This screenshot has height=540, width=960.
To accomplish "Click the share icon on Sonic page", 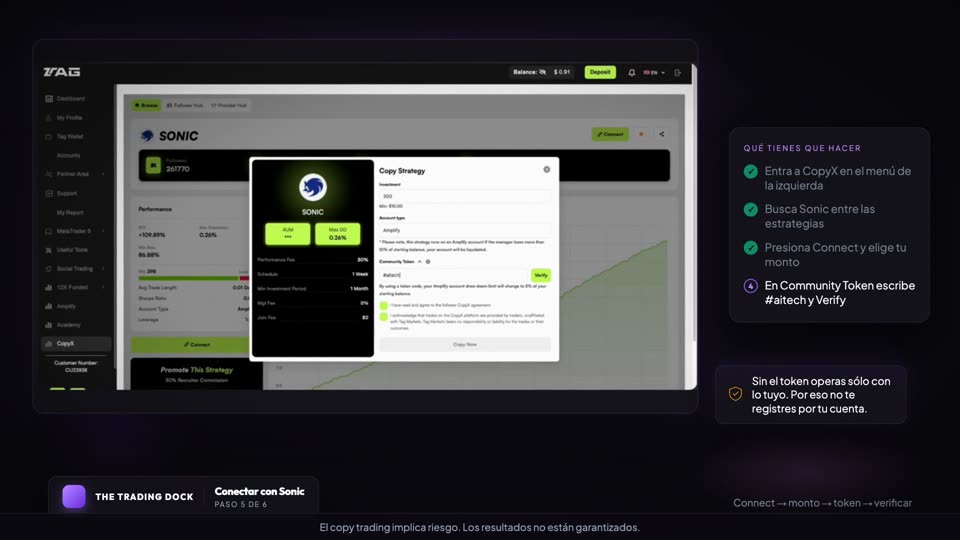I will pyautogui.click(x=661, y=134).
